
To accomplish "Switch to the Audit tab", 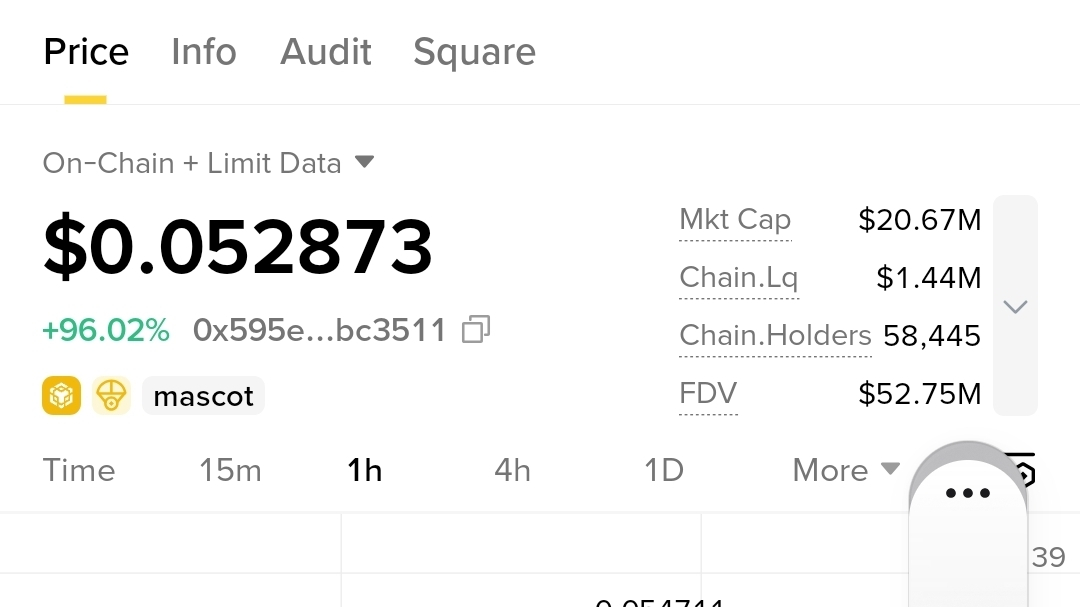I will (x=326, y=52).
